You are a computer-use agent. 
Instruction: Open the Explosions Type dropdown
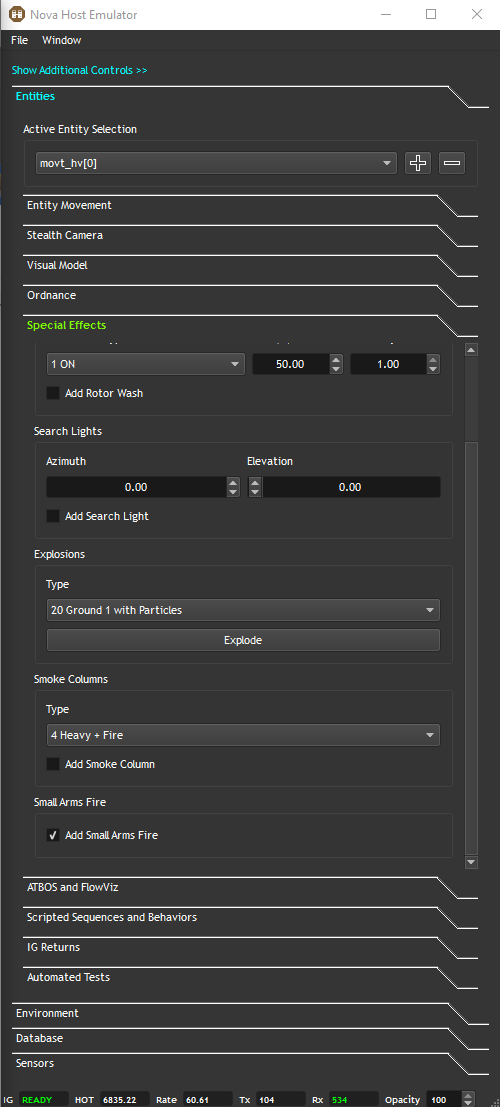243,610
